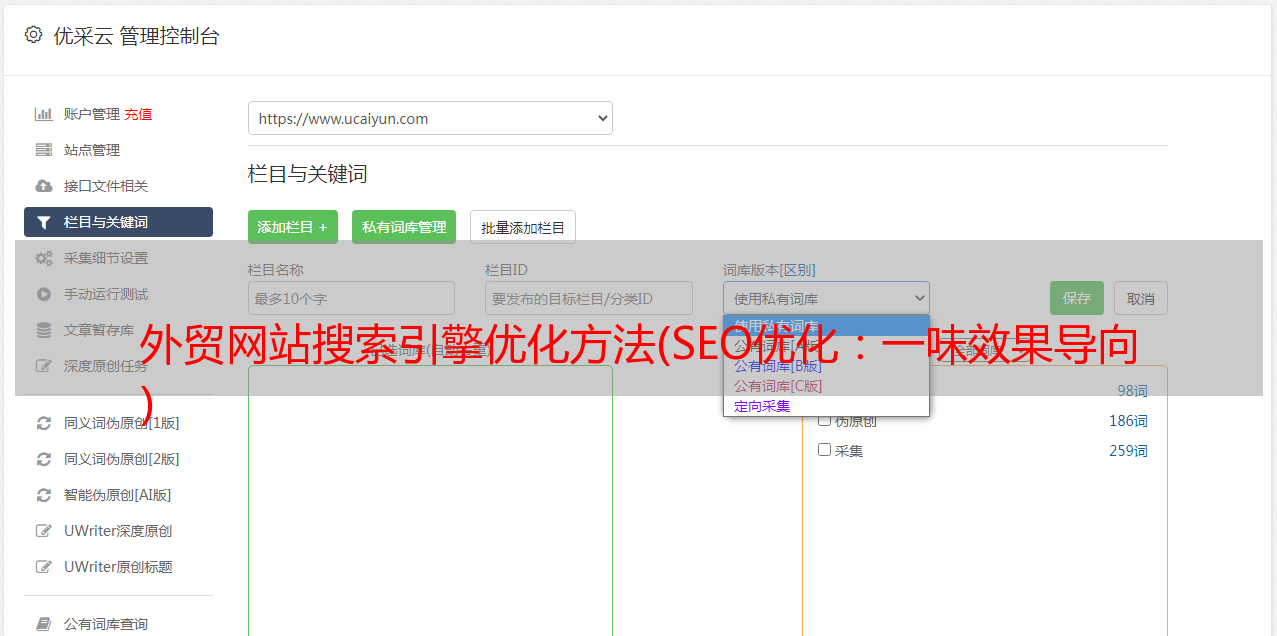This screenshot has height=636, width=1277.
Task: Click the red 充值 link
Action: point(138,114)
